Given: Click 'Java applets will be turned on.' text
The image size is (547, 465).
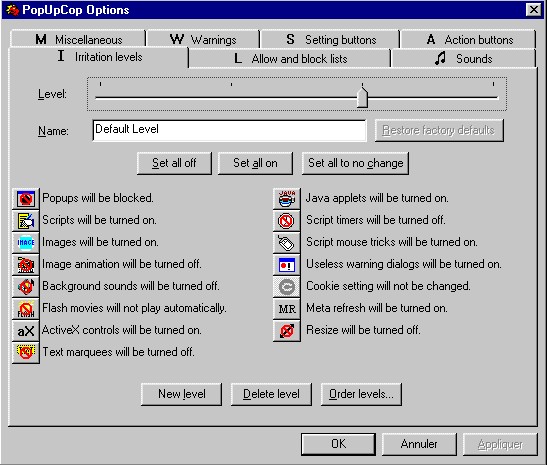Looking at the screenshot, I should (377, 198).
